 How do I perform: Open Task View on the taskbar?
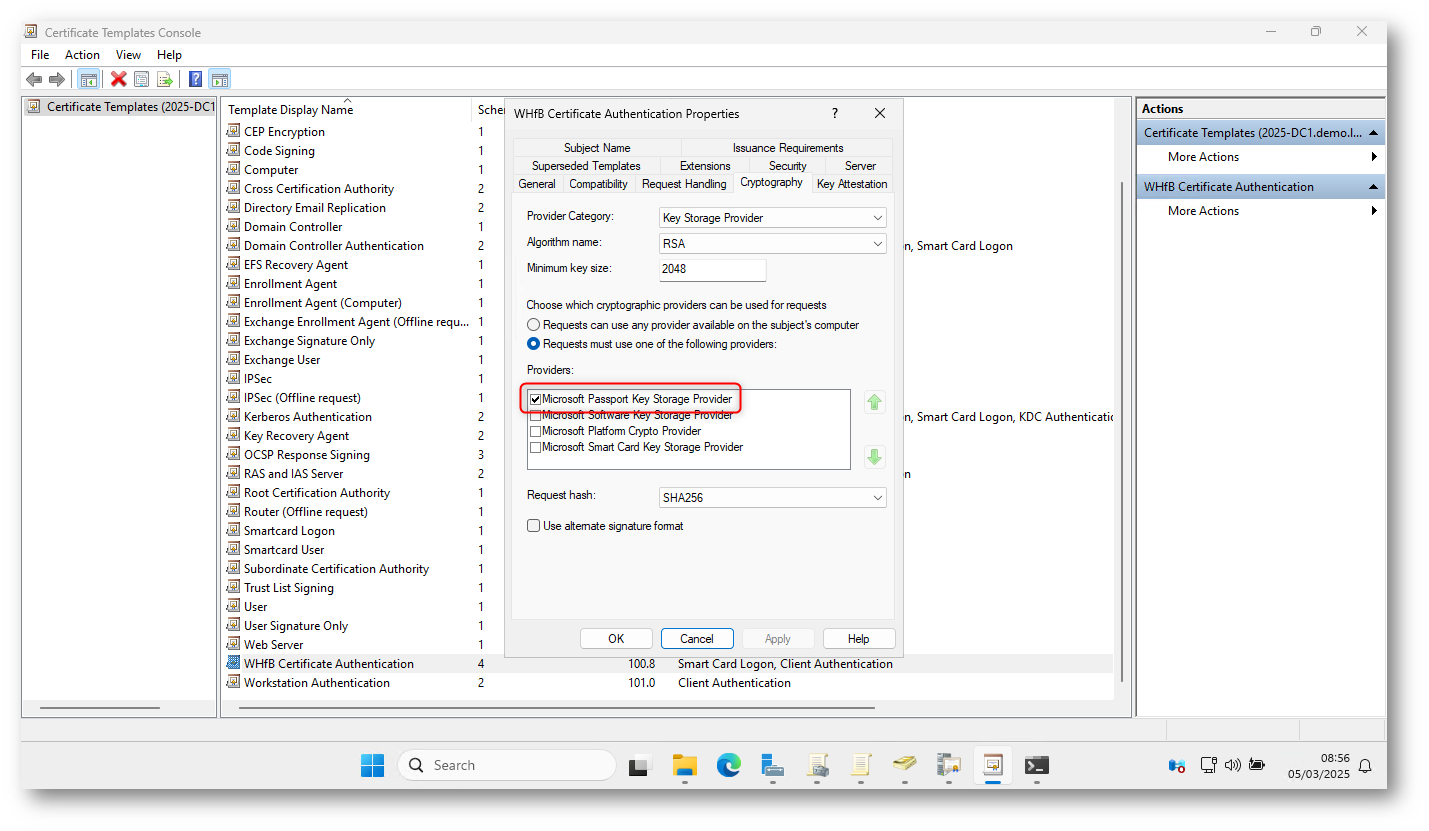(638, 766)
